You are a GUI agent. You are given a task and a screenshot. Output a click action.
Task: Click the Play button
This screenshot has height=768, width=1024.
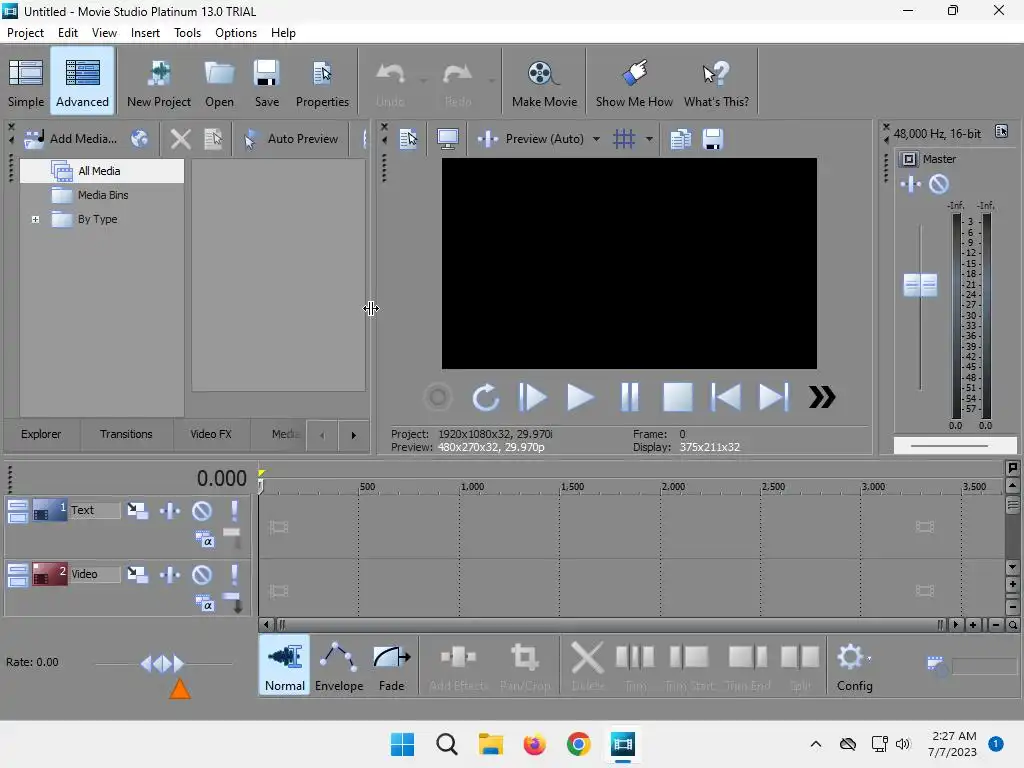[x=580, y=397]
